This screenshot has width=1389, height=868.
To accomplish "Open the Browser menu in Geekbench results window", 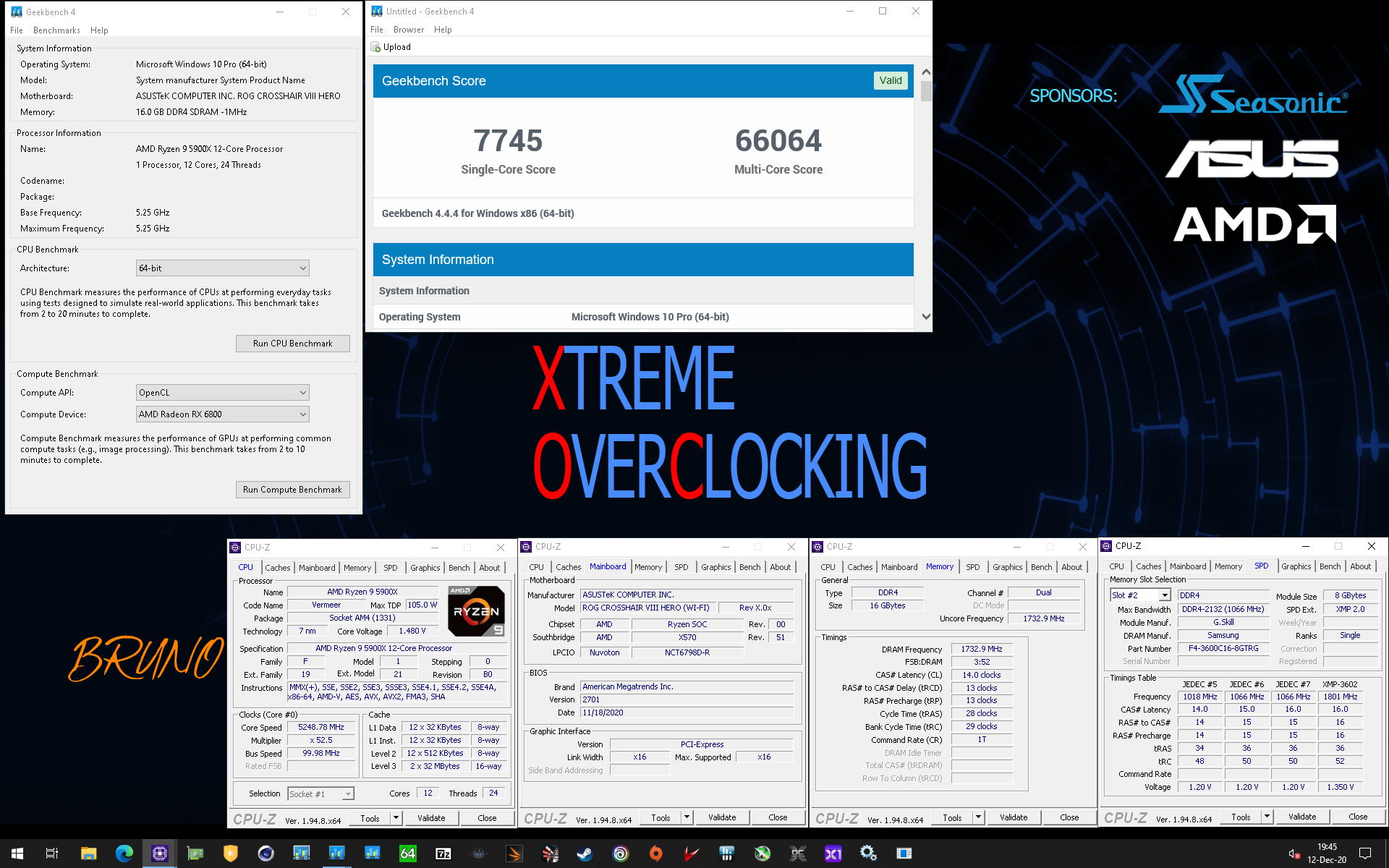I will [409, 30].
